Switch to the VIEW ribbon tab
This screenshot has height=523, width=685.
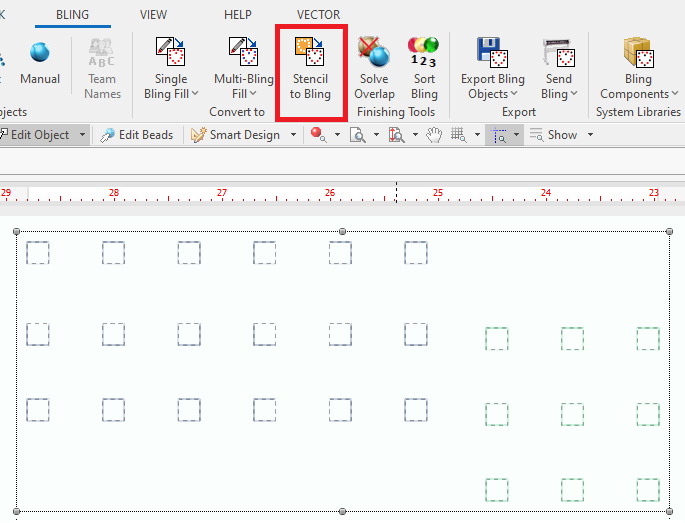click(154, 15)
